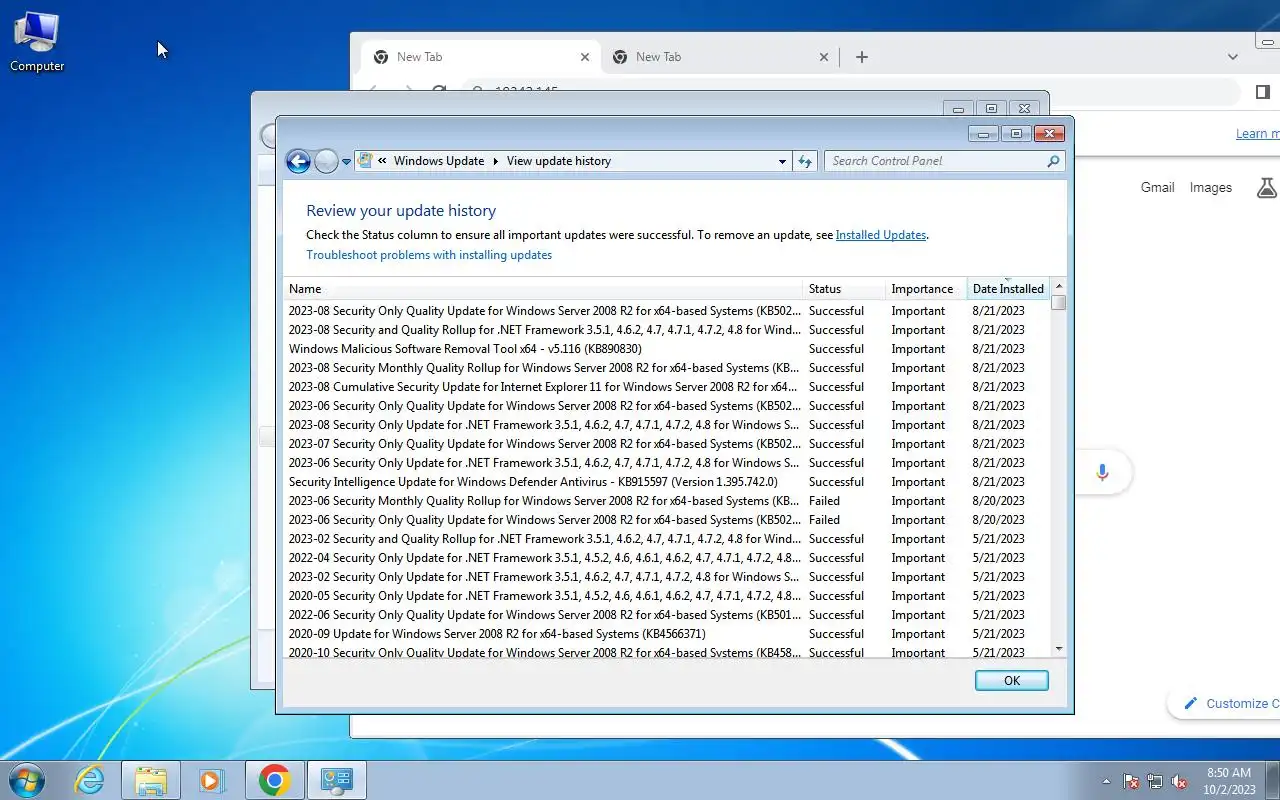Select the Windows Malicious Software Removal Tool row

pyautogui.click(x=667, y=349)
